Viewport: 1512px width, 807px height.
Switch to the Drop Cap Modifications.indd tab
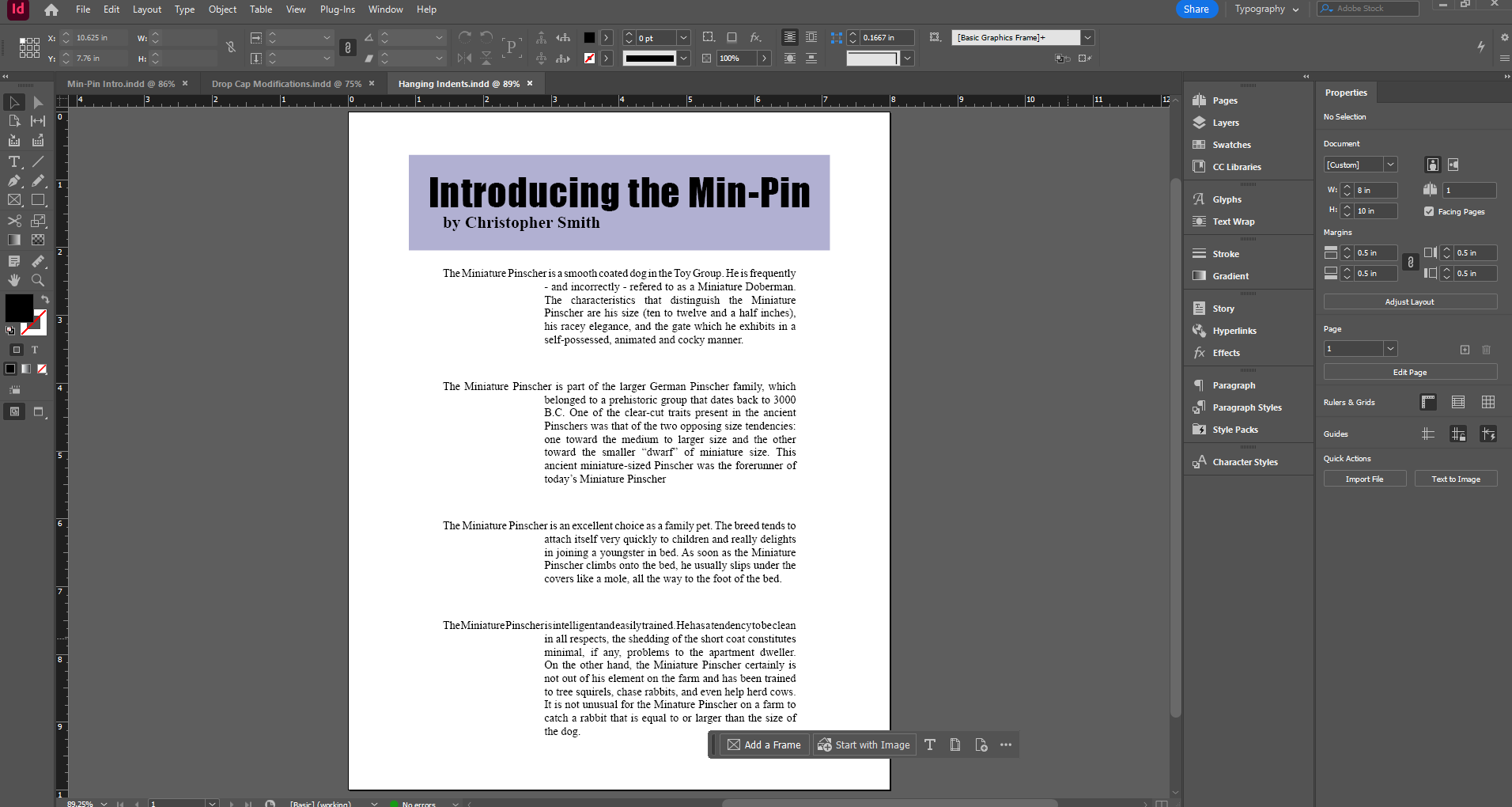(x=286, y=84)
